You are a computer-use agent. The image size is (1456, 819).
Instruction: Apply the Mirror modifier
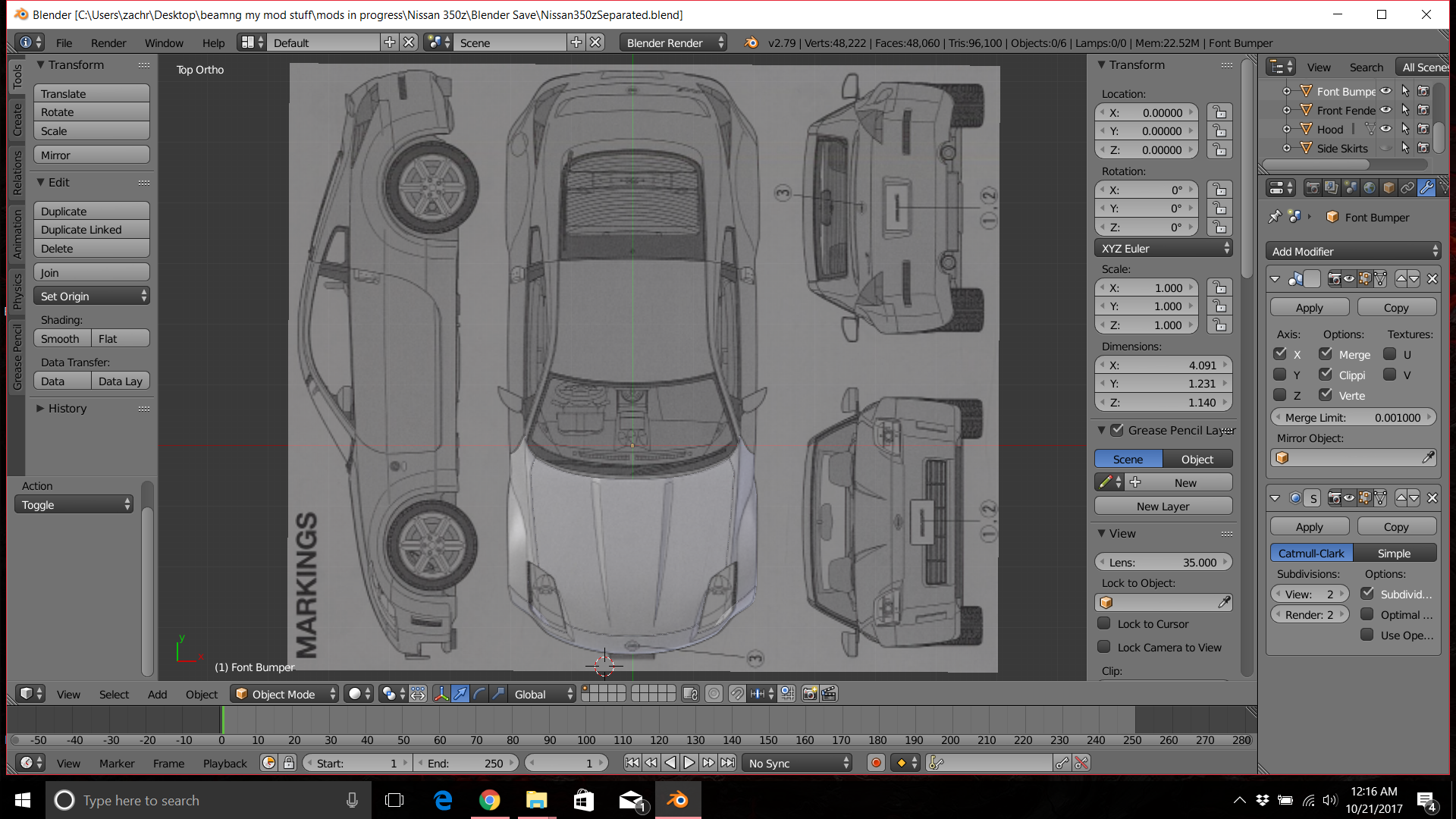(x=1310, y=307)
